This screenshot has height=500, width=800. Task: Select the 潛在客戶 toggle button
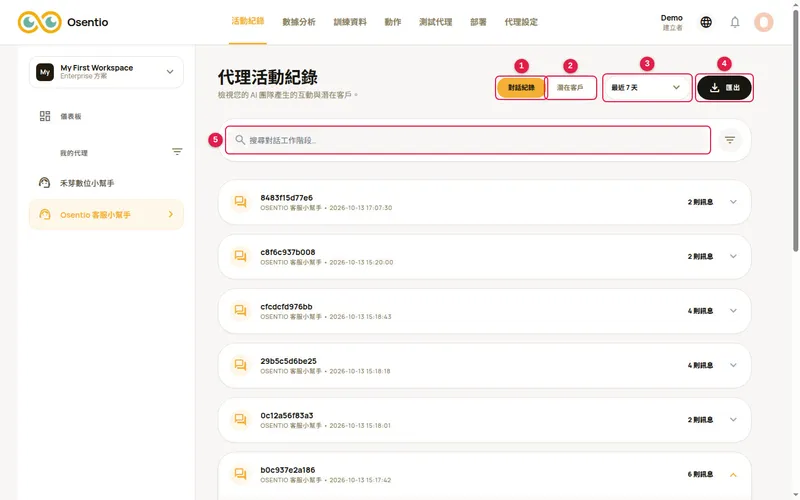(x=570, y=88)
